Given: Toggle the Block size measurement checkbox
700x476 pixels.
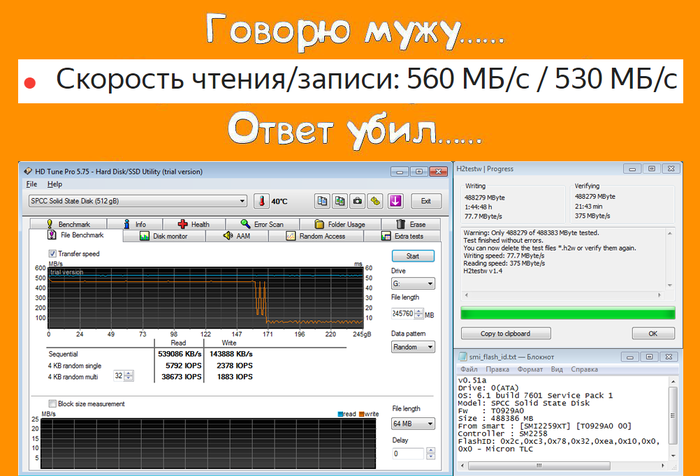Looking at the screenshot, I should coord(52,404).
